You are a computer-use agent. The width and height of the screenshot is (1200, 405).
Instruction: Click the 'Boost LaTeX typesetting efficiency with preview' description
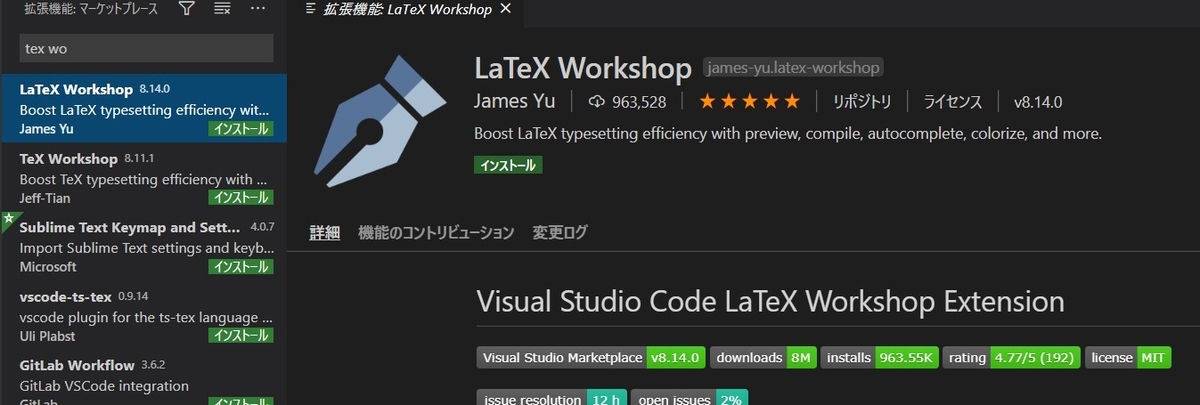pos(788,133)
